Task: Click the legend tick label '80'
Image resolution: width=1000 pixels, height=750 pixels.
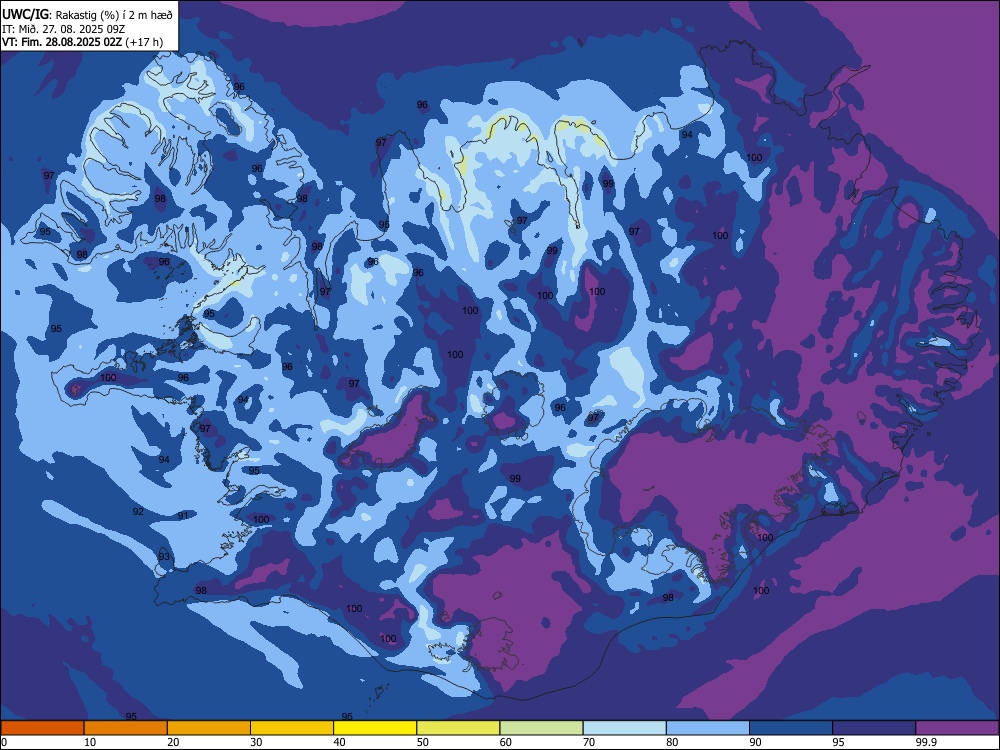Action: point(672,742)
